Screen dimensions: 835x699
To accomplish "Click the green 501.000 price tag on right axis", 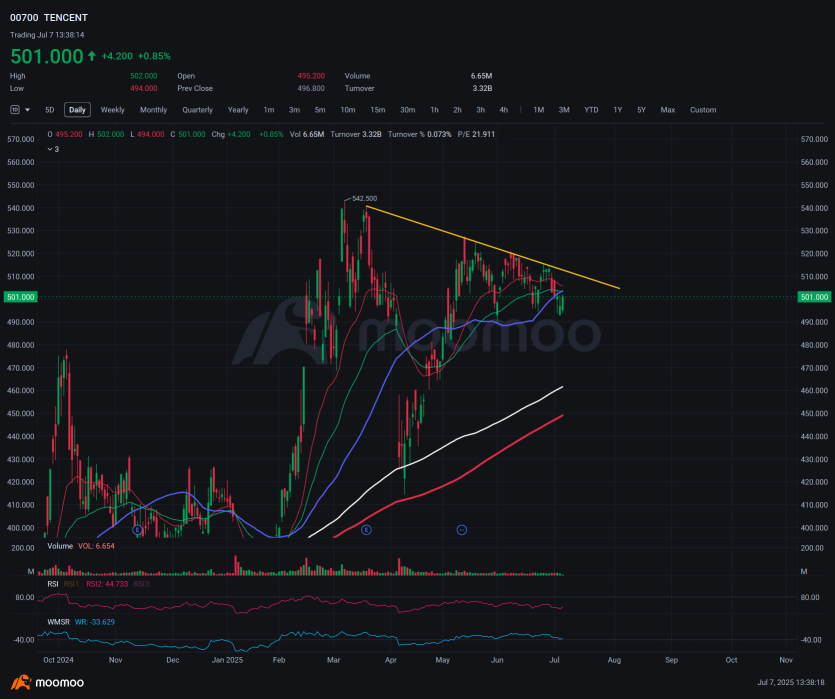I will (814, 297).
